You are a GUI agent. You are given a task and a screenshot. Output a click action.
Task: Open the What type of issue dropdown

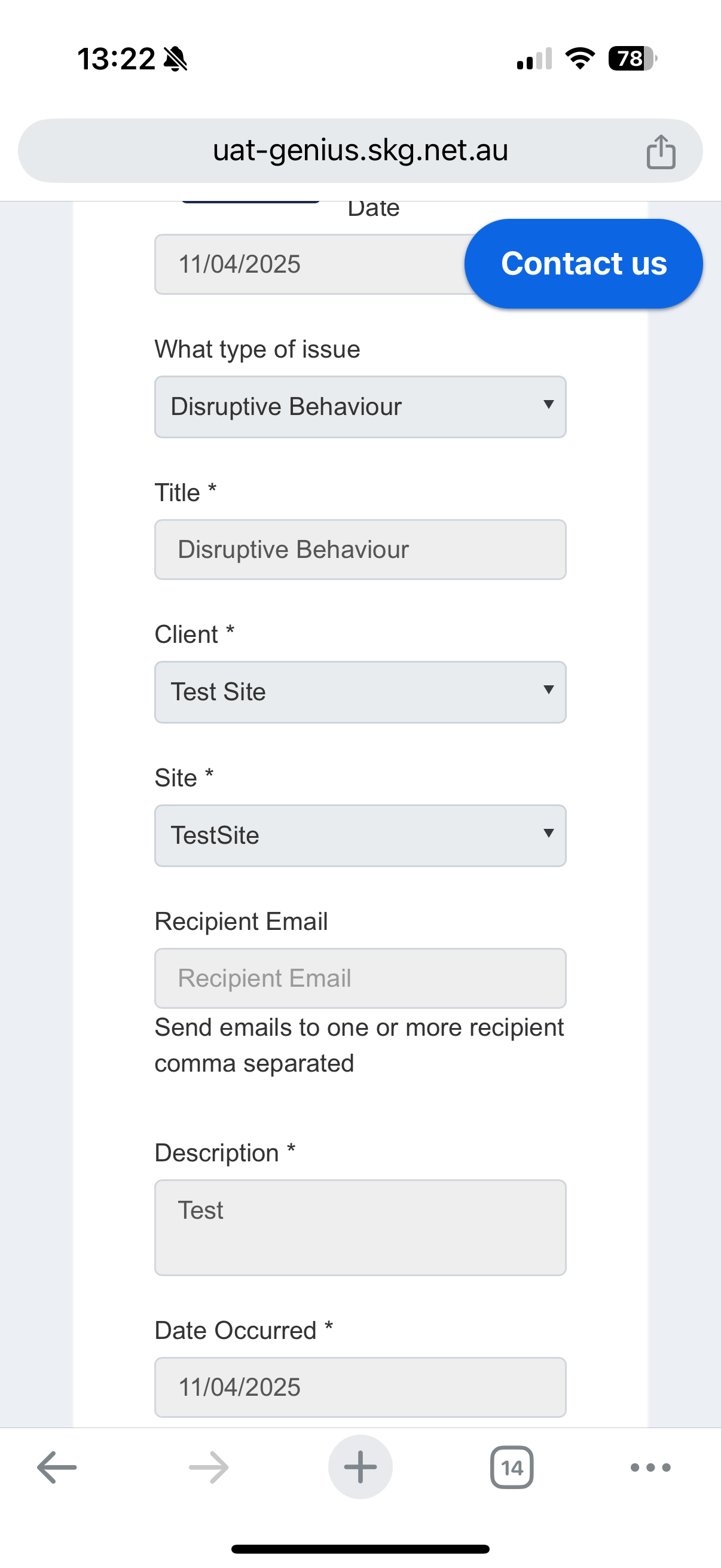pyautogui.click(x=360, y=407)
